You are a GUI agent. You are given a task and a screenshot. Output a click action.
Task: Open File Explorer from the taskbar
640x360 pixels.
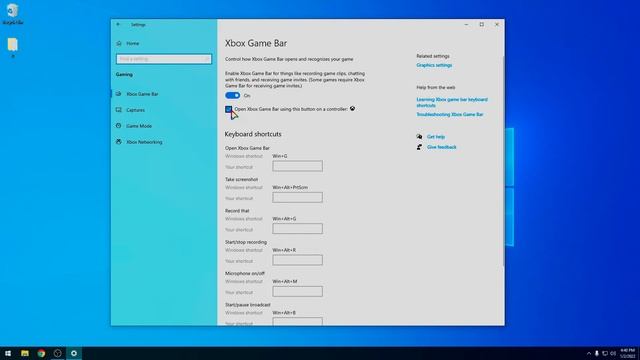coord(25,353)
